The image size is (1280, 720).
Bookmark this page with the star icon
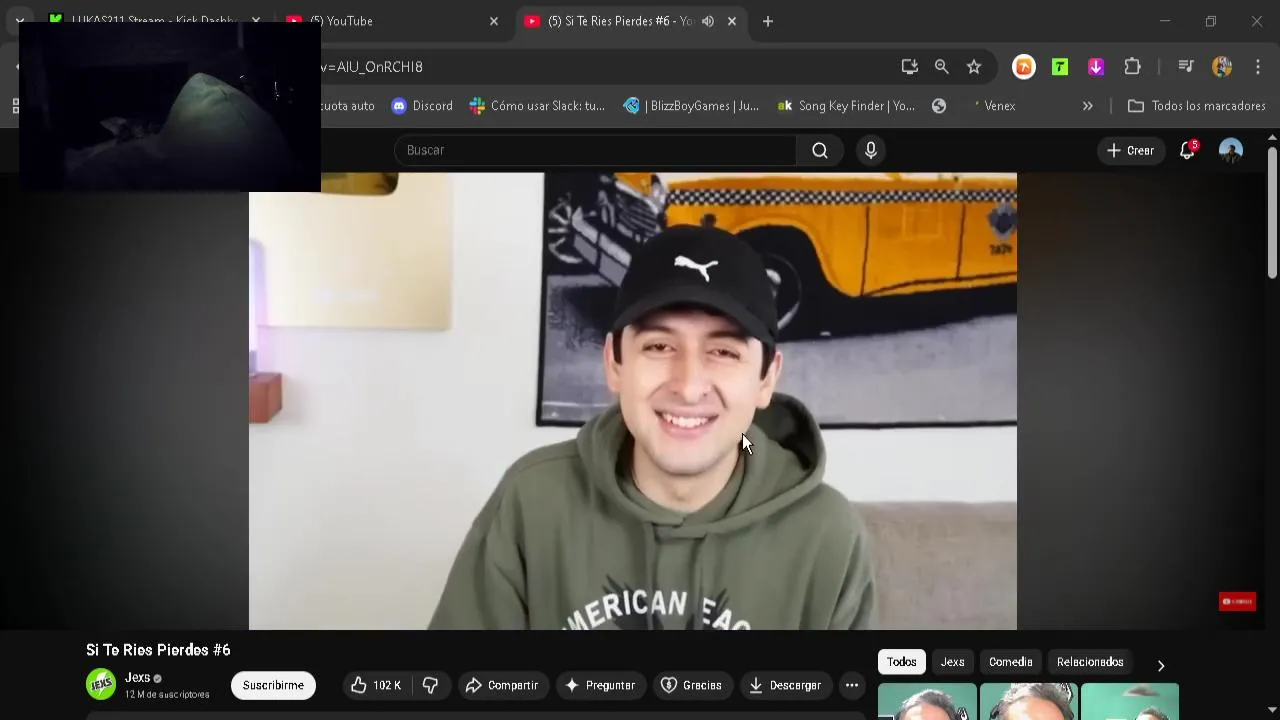(x=974, y=67)
